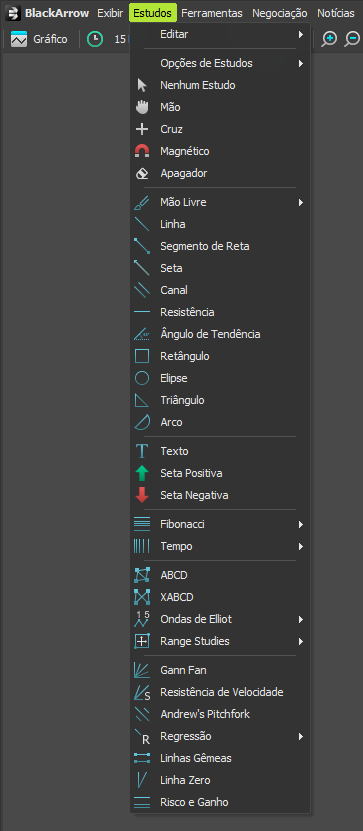The width and height of the screenshot is (363, 831).
Task: Expand the Editar submenu arrow
Action: coord(300,34)
